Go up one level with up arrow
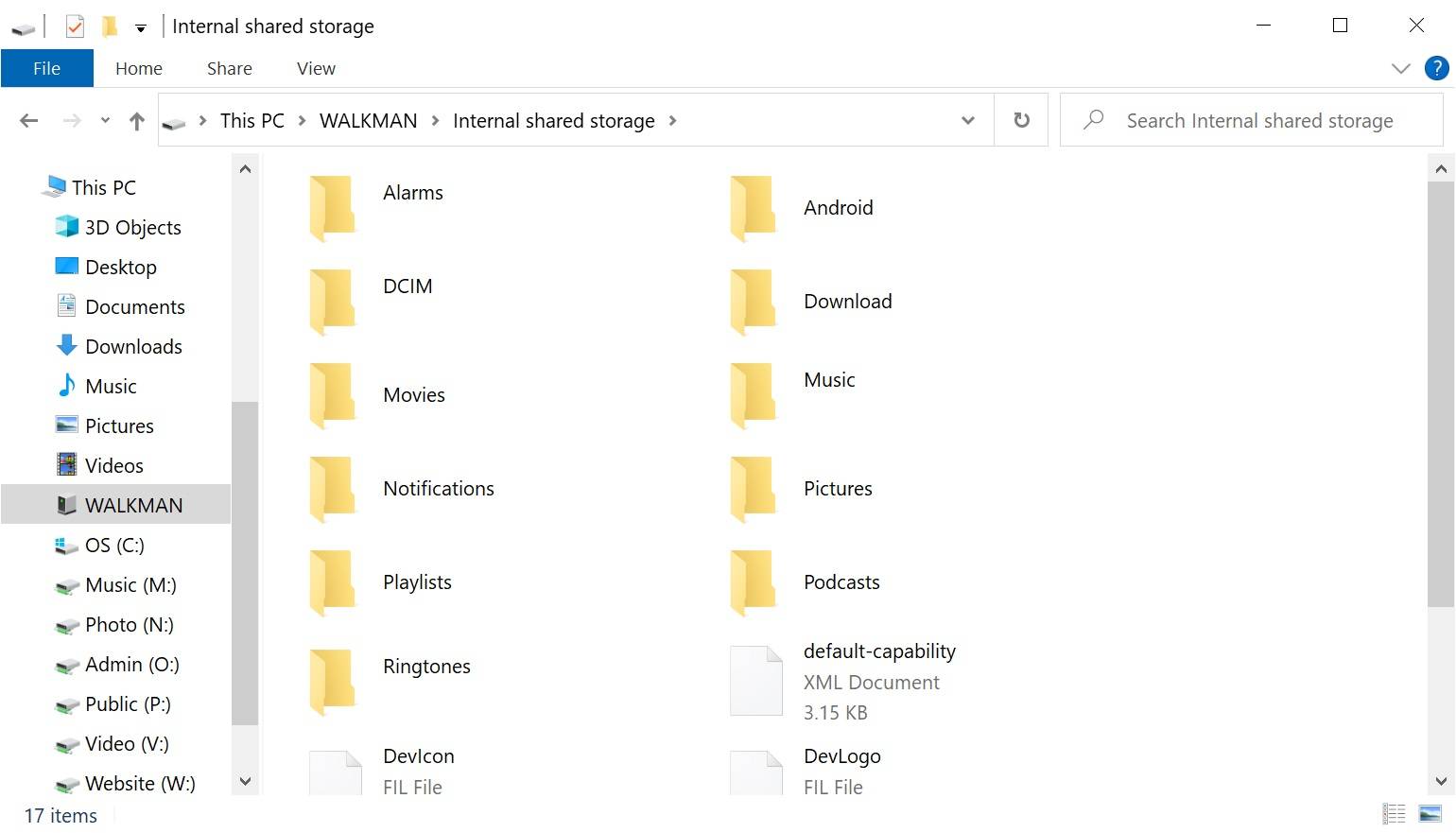Screen dimensions: 1456x833 coord(137,121)
